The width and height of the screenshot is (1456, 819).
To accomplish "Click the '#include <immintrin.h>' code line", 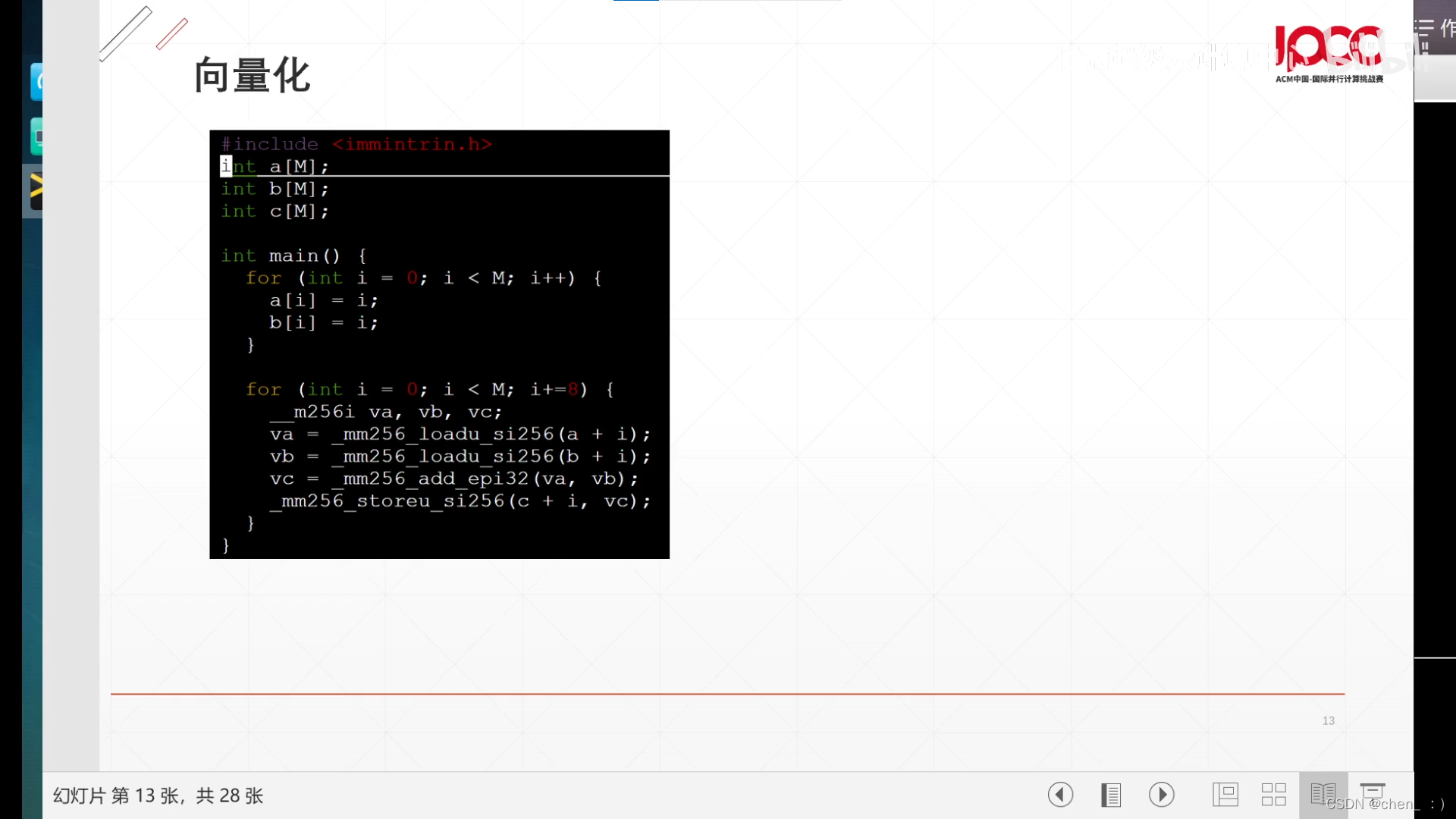I will [x=356, y=144].
